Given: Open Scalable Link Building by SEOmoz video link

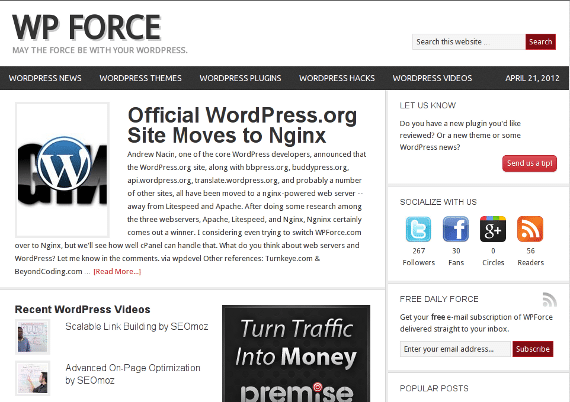Looking at the screenshot, I should tap(137, 326).
